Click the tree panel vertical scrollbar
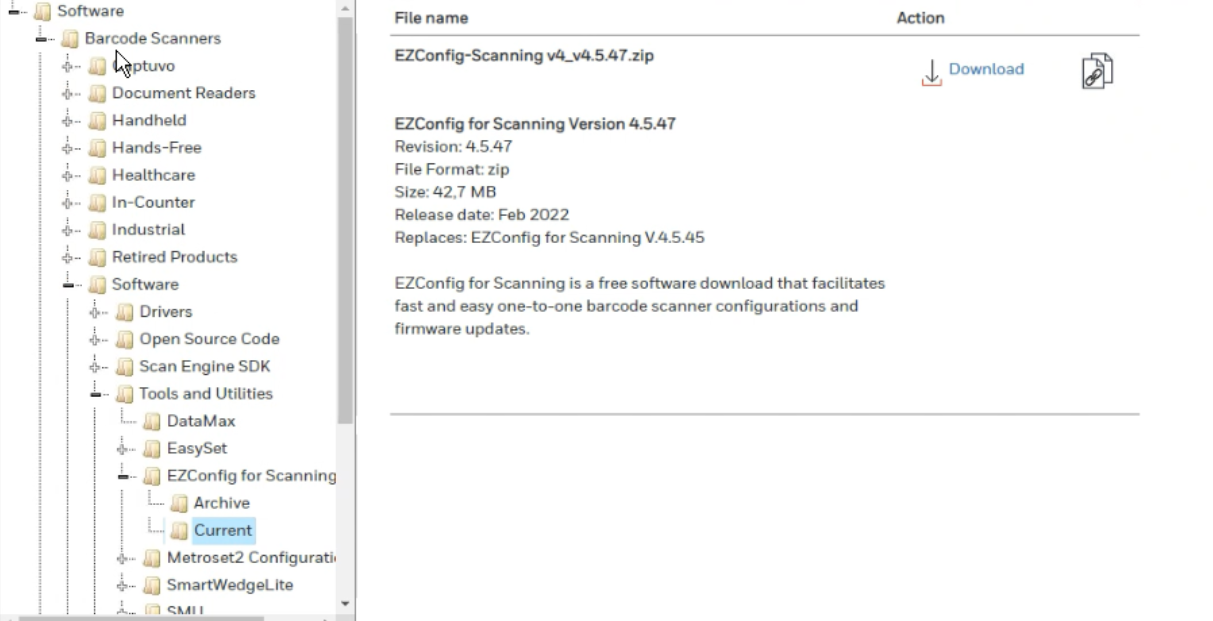The height and width of the screenshot is (621, 1213). coord(346,220)
